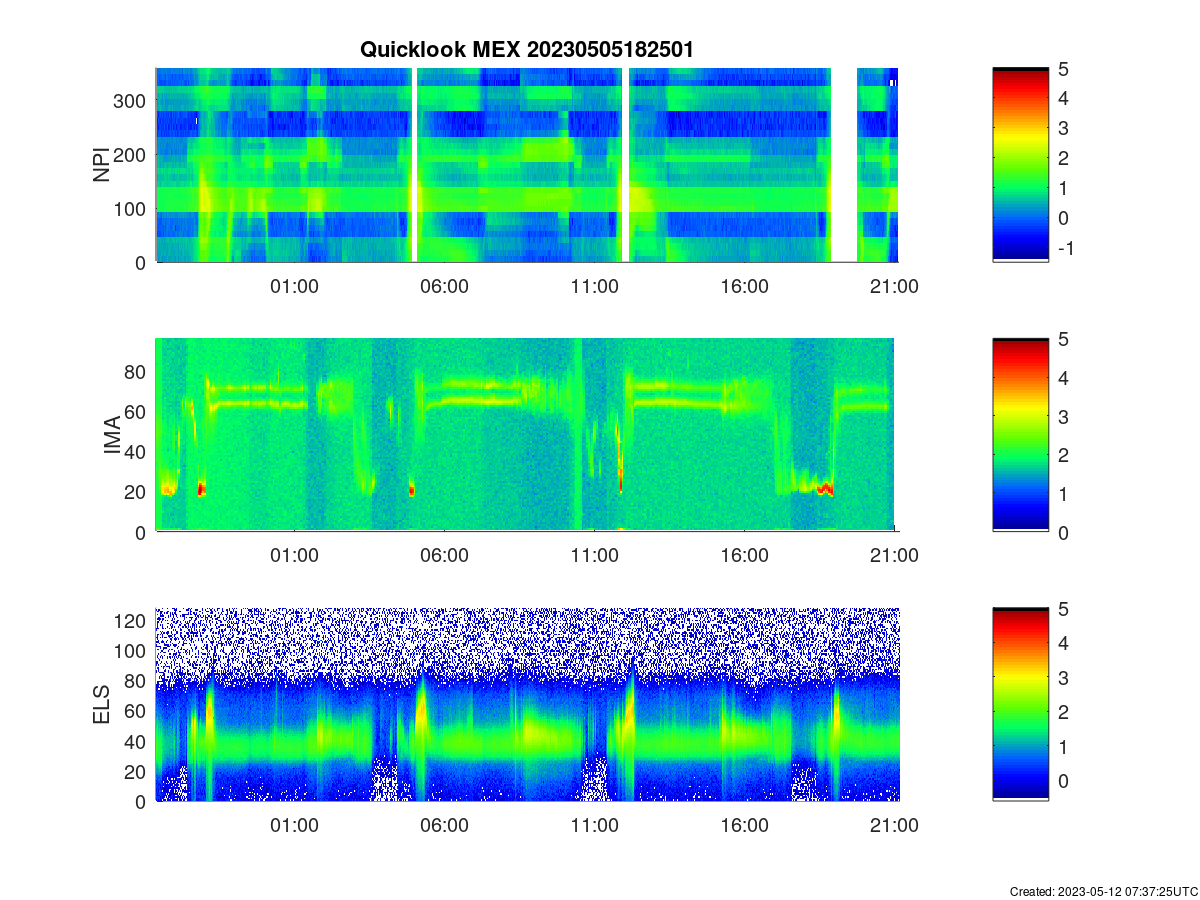
Task: Click the 40 tick on IMA y-axis
Action: click(136, 452)
